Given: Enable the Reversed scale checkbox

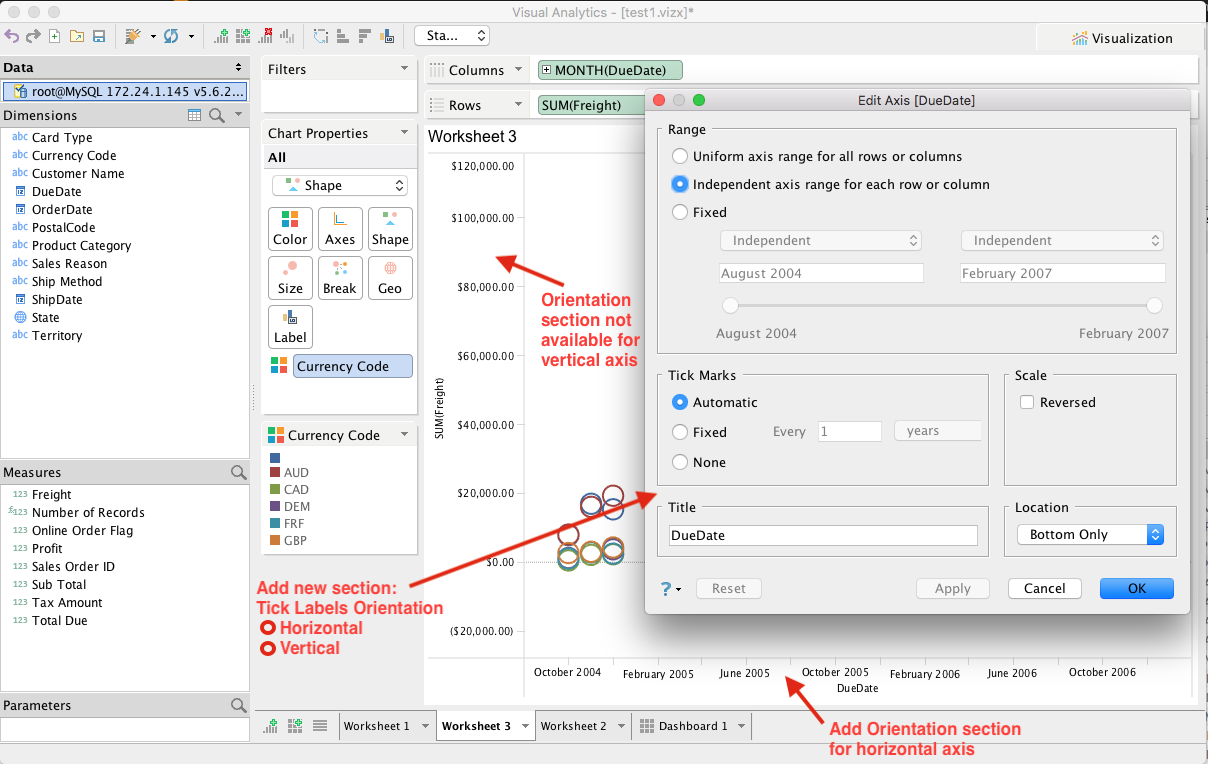Looking at the screenshot, I should [x=1026, y=402].
